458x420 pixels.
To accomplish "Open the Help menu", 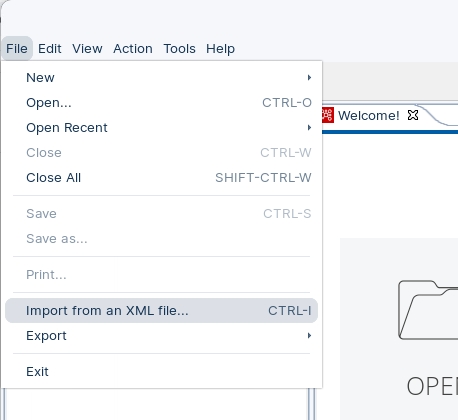I will tap(220, 49).
